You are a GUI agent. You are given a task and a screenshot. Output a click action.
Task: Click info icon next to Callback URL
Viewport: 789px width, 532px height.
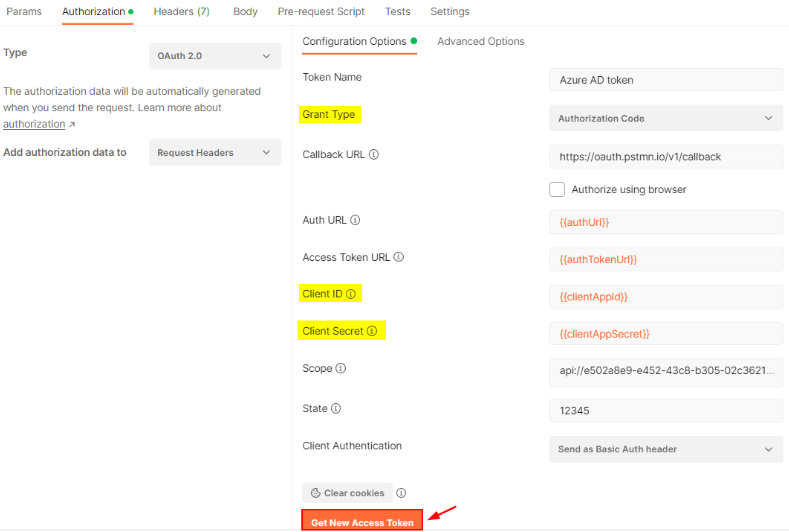click(x=374, y=155)
